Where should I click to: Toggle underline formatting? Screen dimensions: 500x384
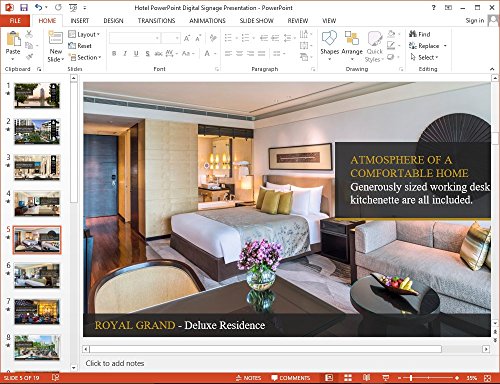[x=136, y=54]
